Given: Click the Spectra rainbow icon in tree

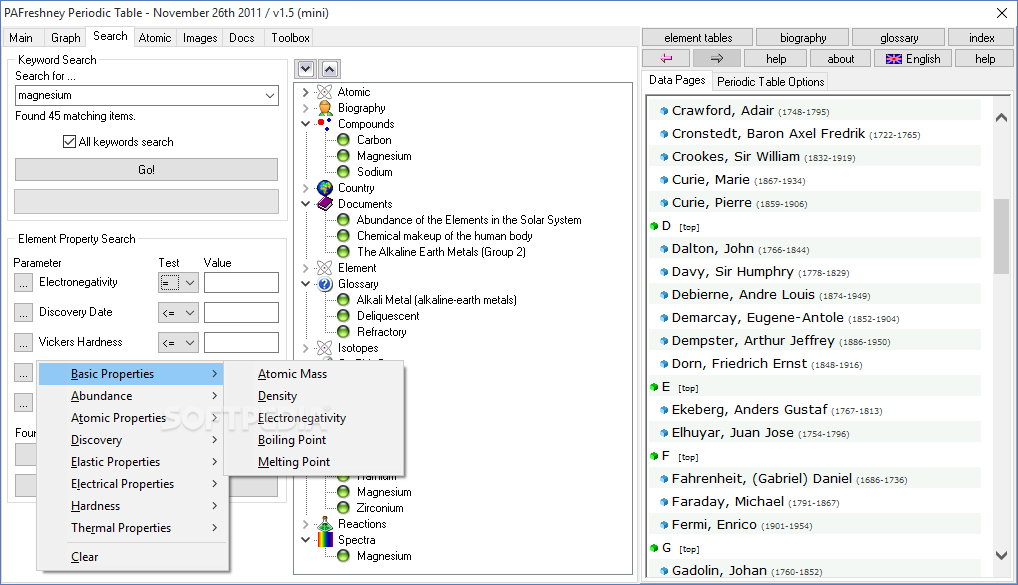Looking at the screenshot, I should [x=324, y=540].
